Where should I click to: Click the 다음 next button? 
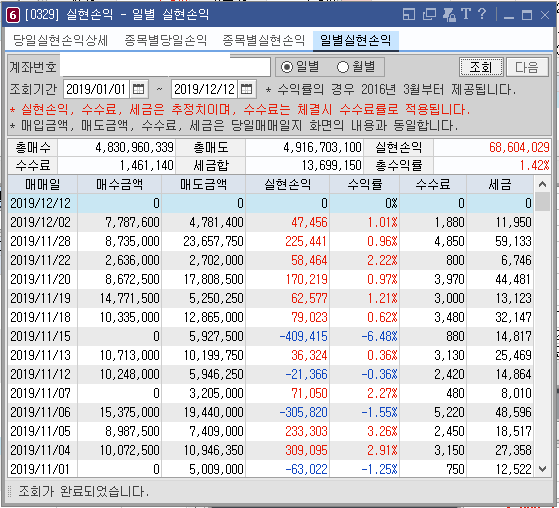pos(527,67)
